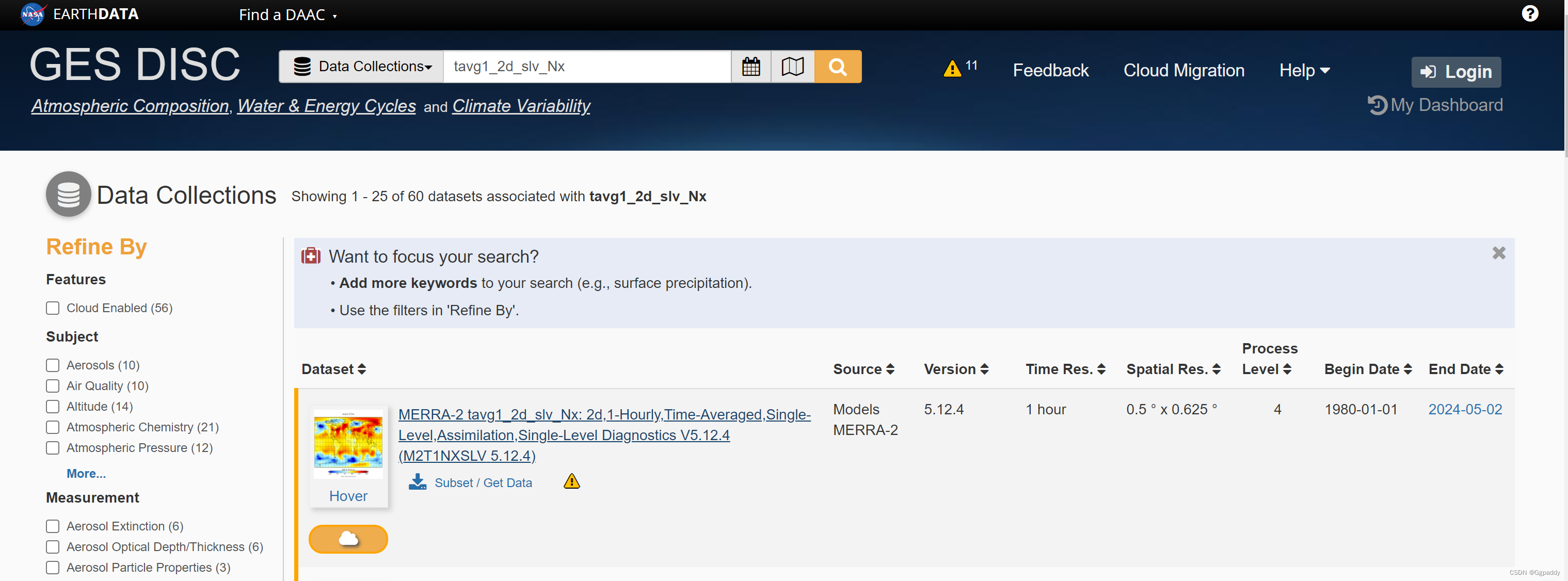
Task: Open the Feedback menu item
Action: [1050, 71]
